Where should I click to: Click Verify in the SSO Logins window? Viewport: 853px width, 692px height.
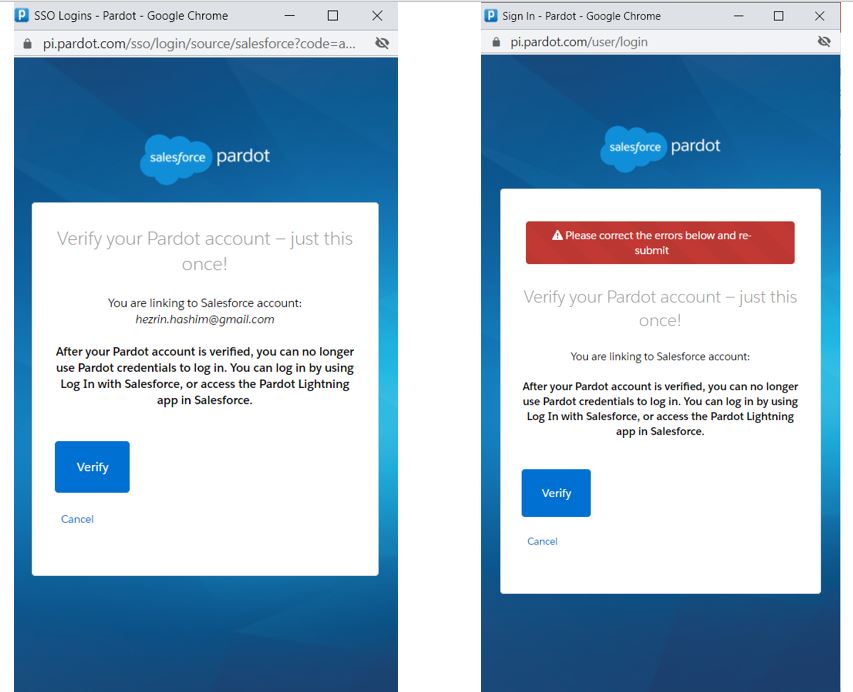[92, 467]
